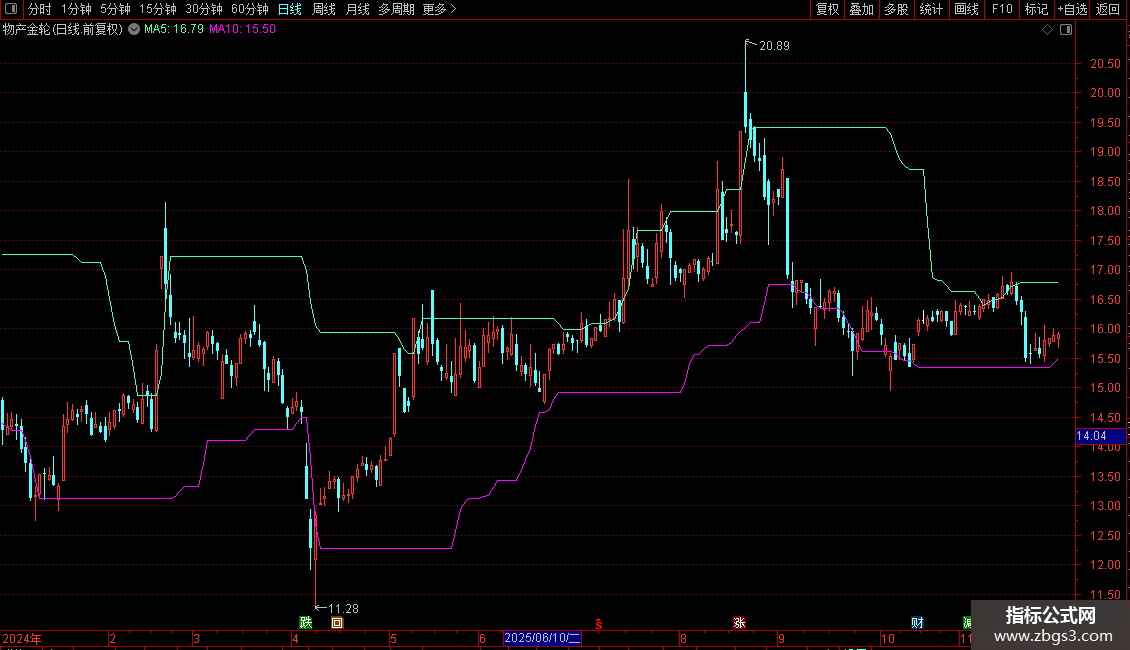Click the 物产金轮(日线.前复权) chart title
Screen dimensions: 1130x650
(x=63, y=29)
